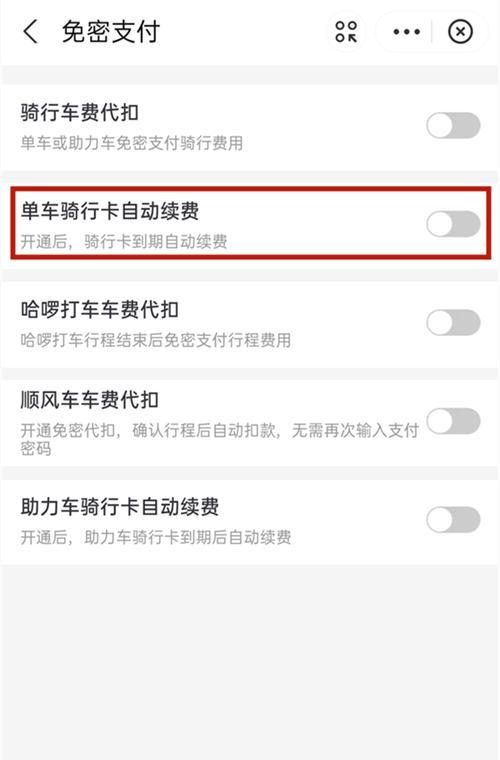Tap the 顺风车车费代扣 title
The width and height of the screenshot is (500, 760).
tap(90, 400)
